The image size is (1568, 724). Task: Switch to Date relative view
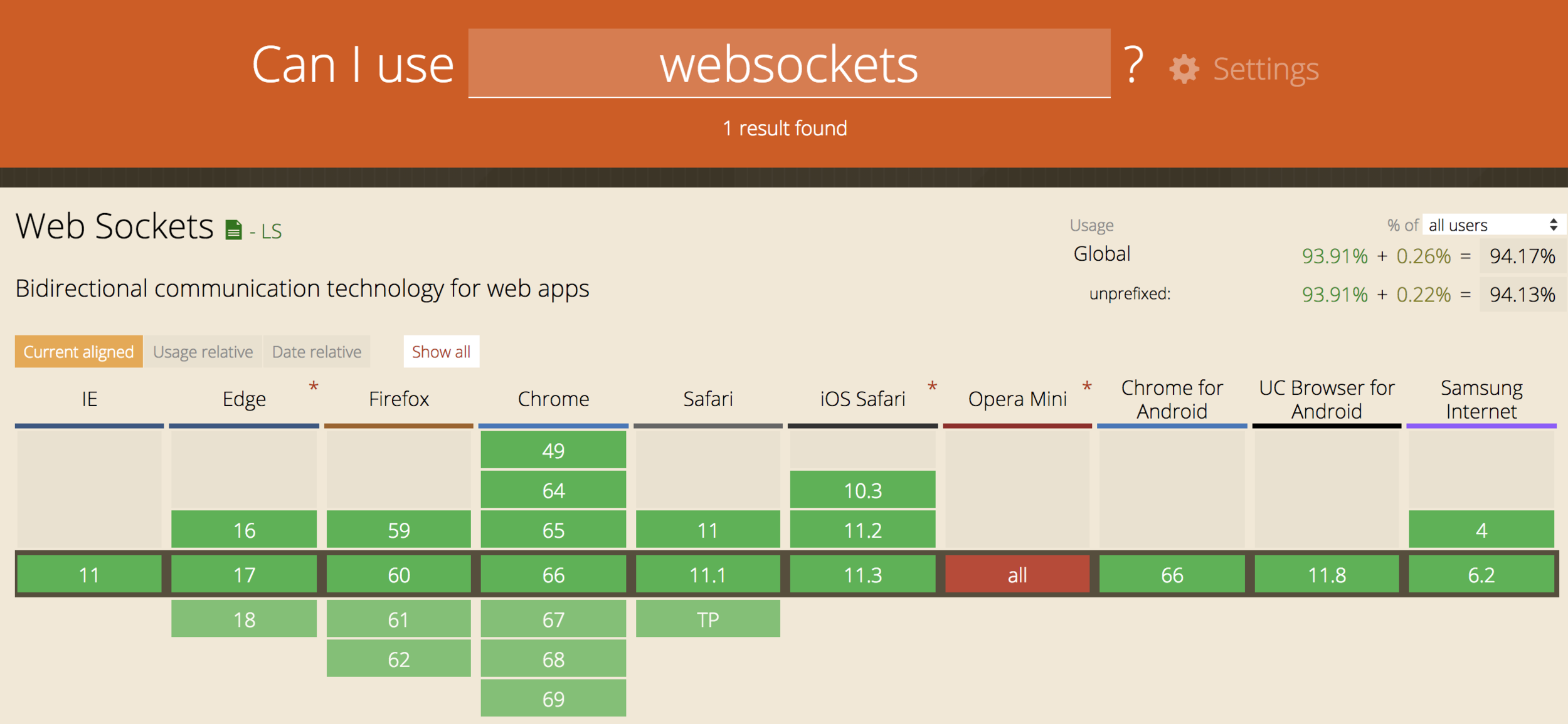317,352
